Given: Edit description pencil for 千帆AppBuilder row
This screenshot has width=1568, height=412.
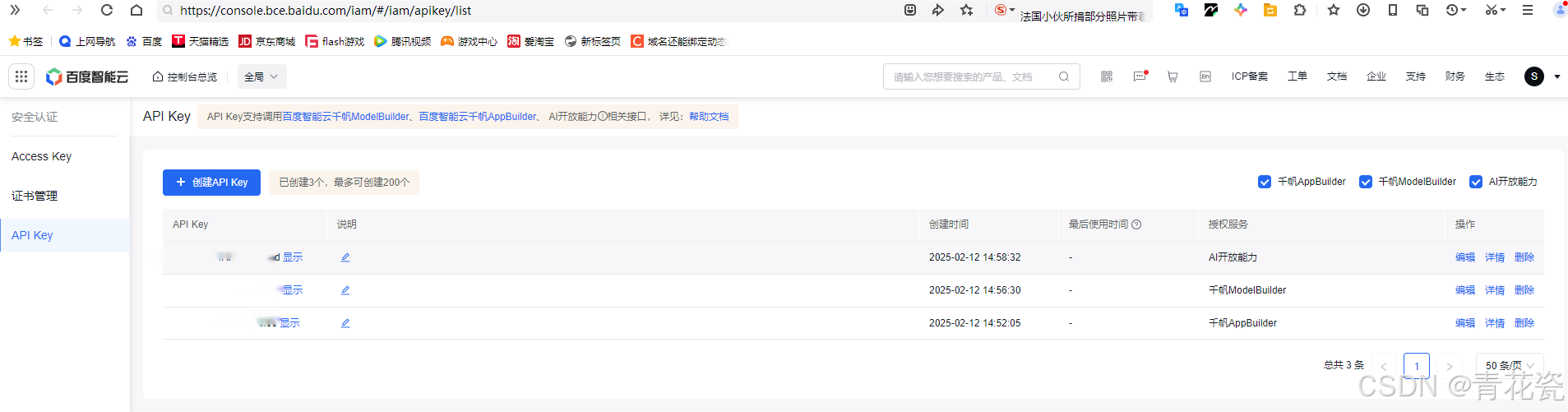Looking at the screenshot, I should 345,323.
